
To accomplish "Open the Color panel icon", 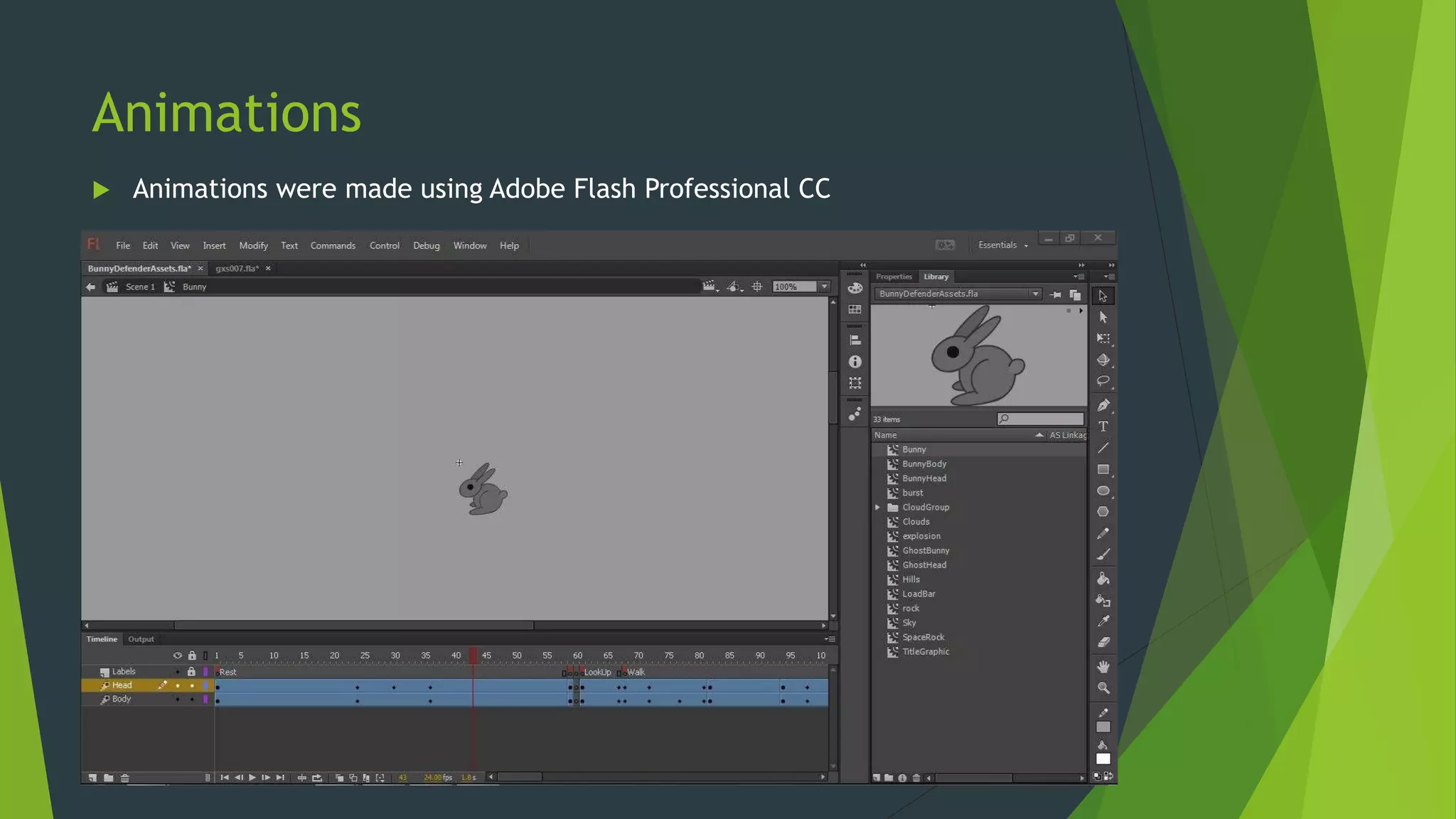I will 855,288.
